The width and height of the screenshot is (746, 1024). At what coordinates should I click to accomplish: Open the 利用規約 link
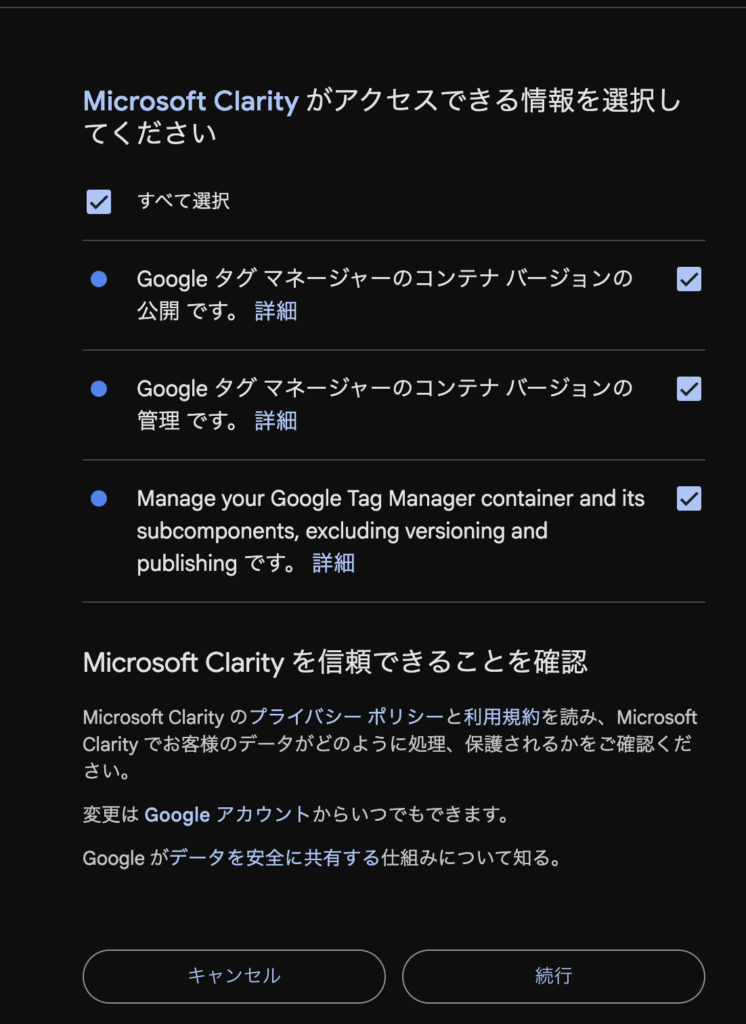[501, 717]
